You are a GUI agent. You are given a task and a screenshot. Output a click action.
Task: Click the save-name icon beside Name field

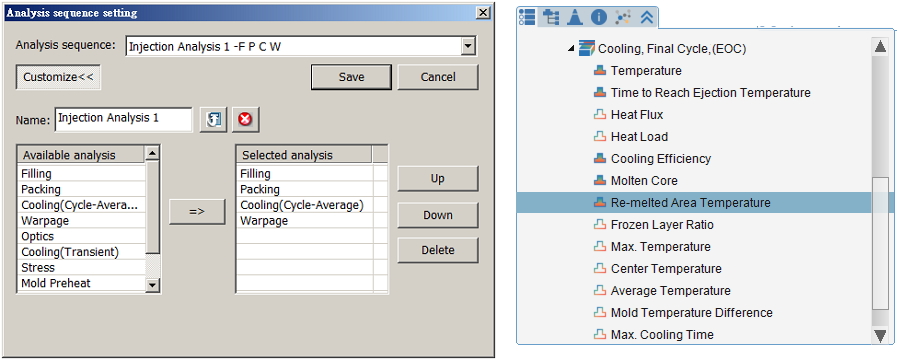(213, 120)
